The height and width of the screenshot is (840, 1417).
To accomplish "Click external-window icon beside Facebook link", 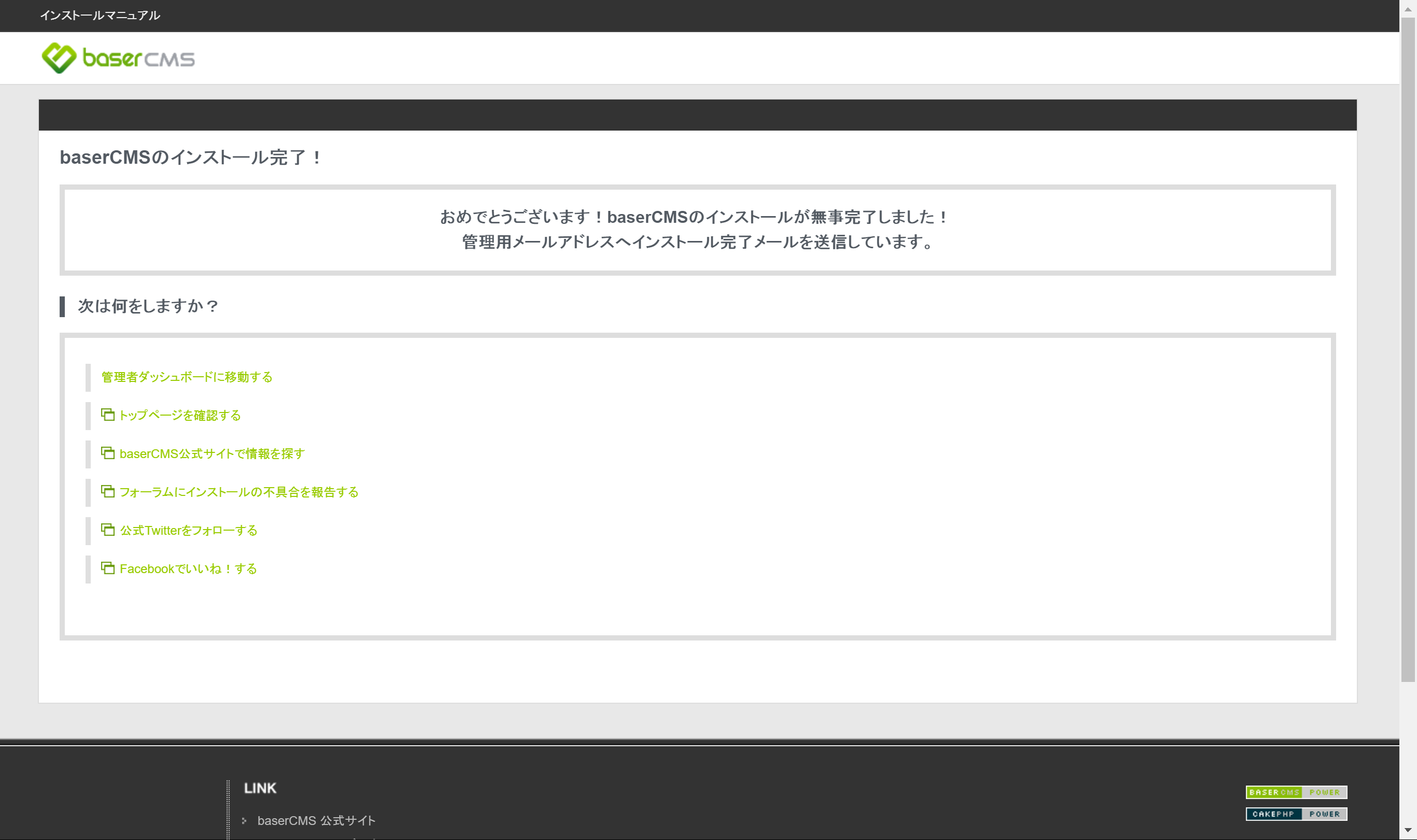I will [x=108, y=568].
